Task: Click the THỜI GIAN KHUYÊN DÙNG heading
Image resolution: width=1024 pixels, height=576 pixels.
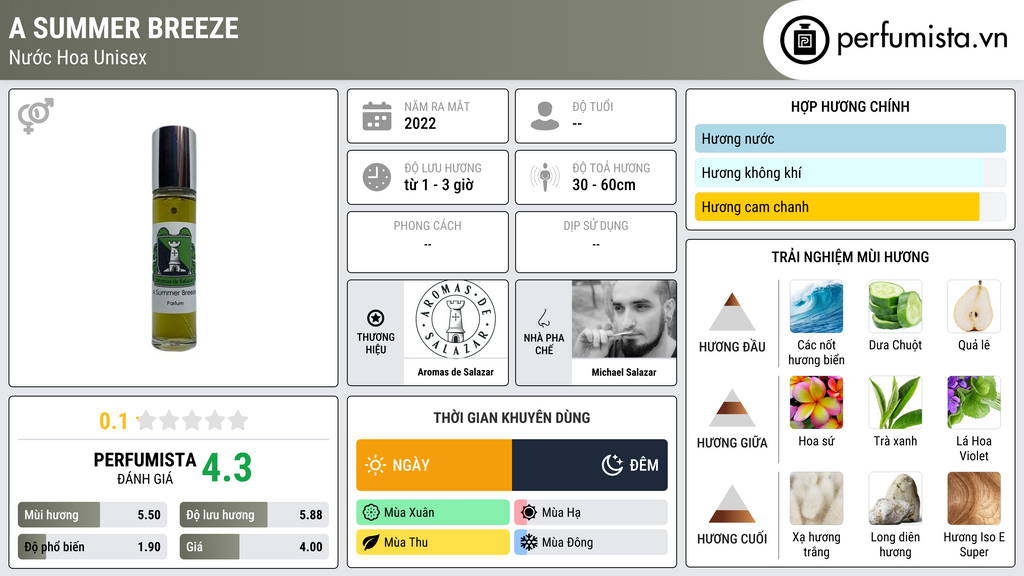Action: (512, 418)
